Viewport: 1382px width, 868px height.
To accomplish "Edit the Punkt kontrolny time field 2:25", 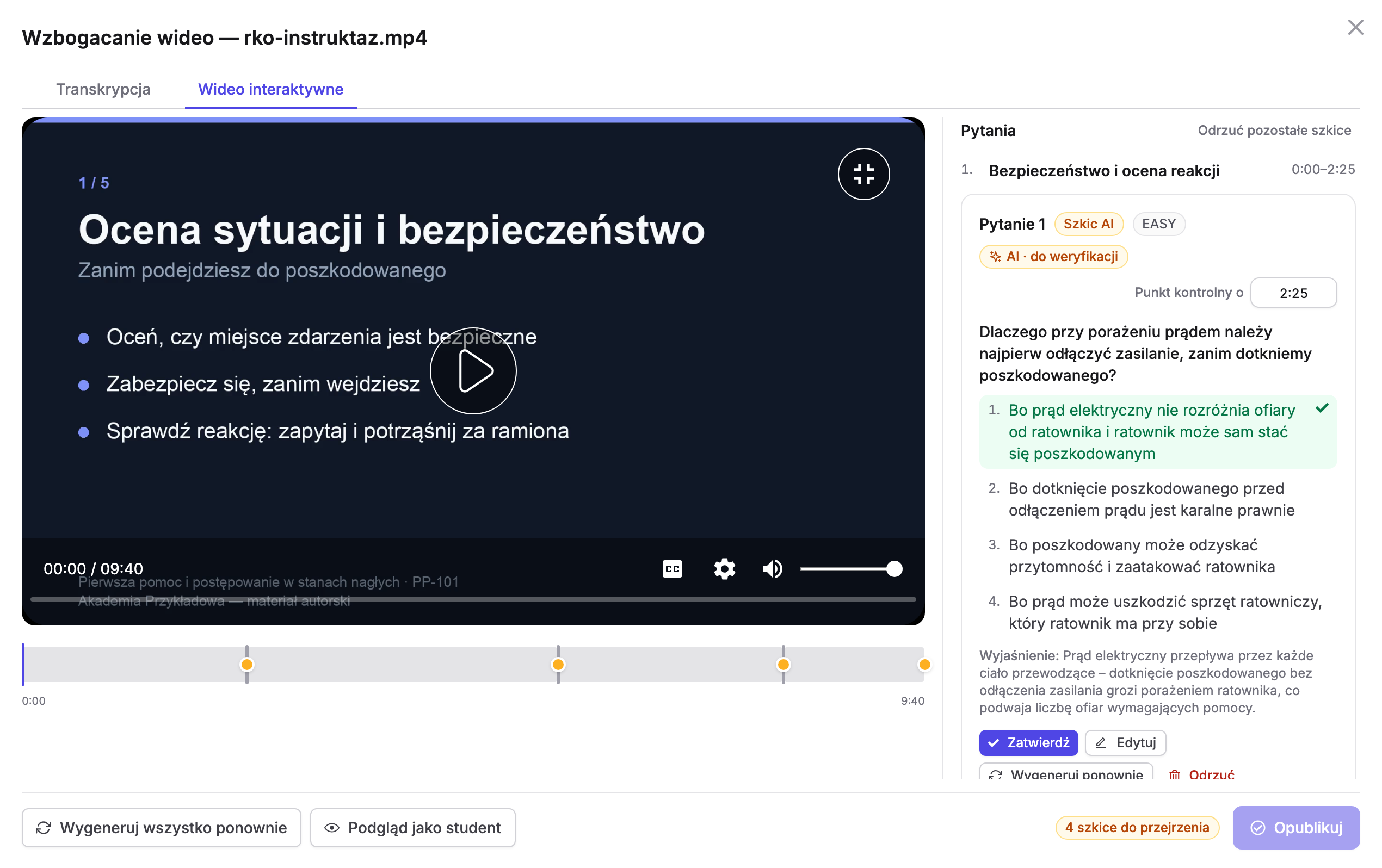I will pyautogui.click(x=1293, y=293).
